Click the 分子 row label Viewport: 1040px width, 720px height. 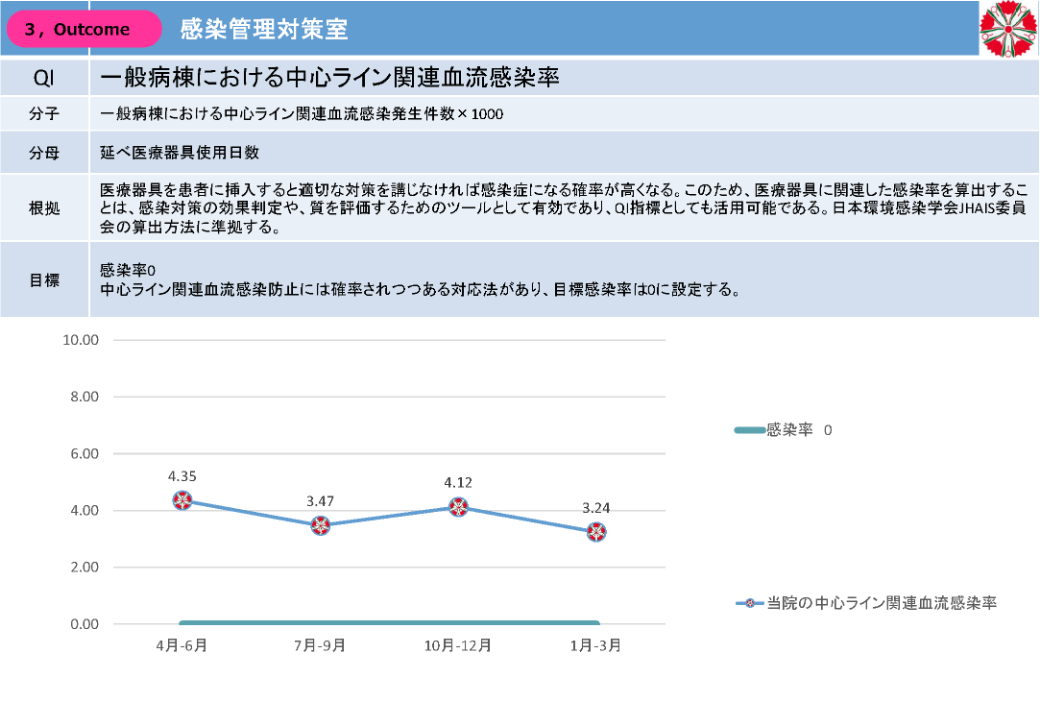(x=45, y=114)
